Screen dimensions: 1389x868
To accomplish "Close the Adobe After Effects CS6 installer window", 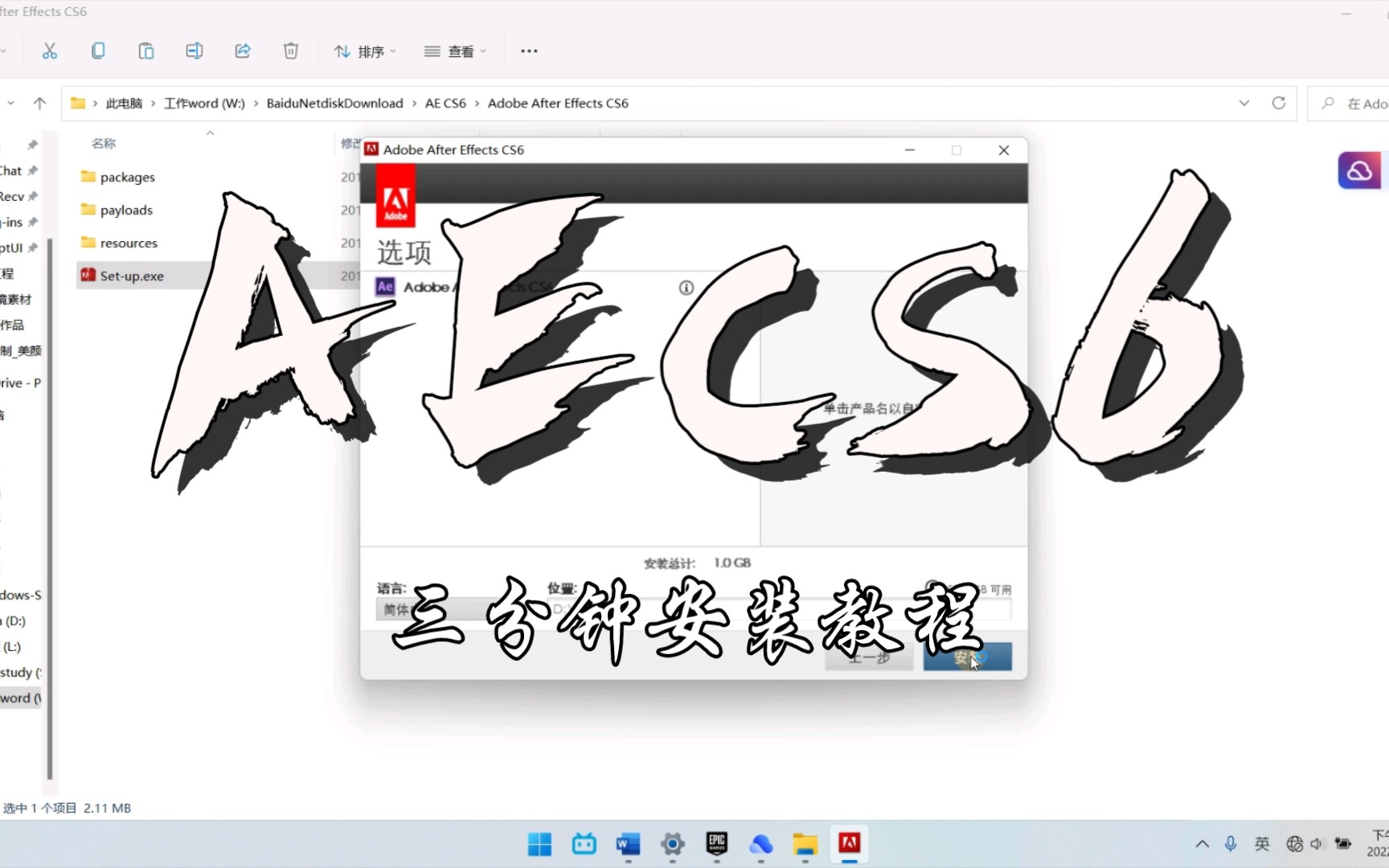I will (x=1004, y=150).
